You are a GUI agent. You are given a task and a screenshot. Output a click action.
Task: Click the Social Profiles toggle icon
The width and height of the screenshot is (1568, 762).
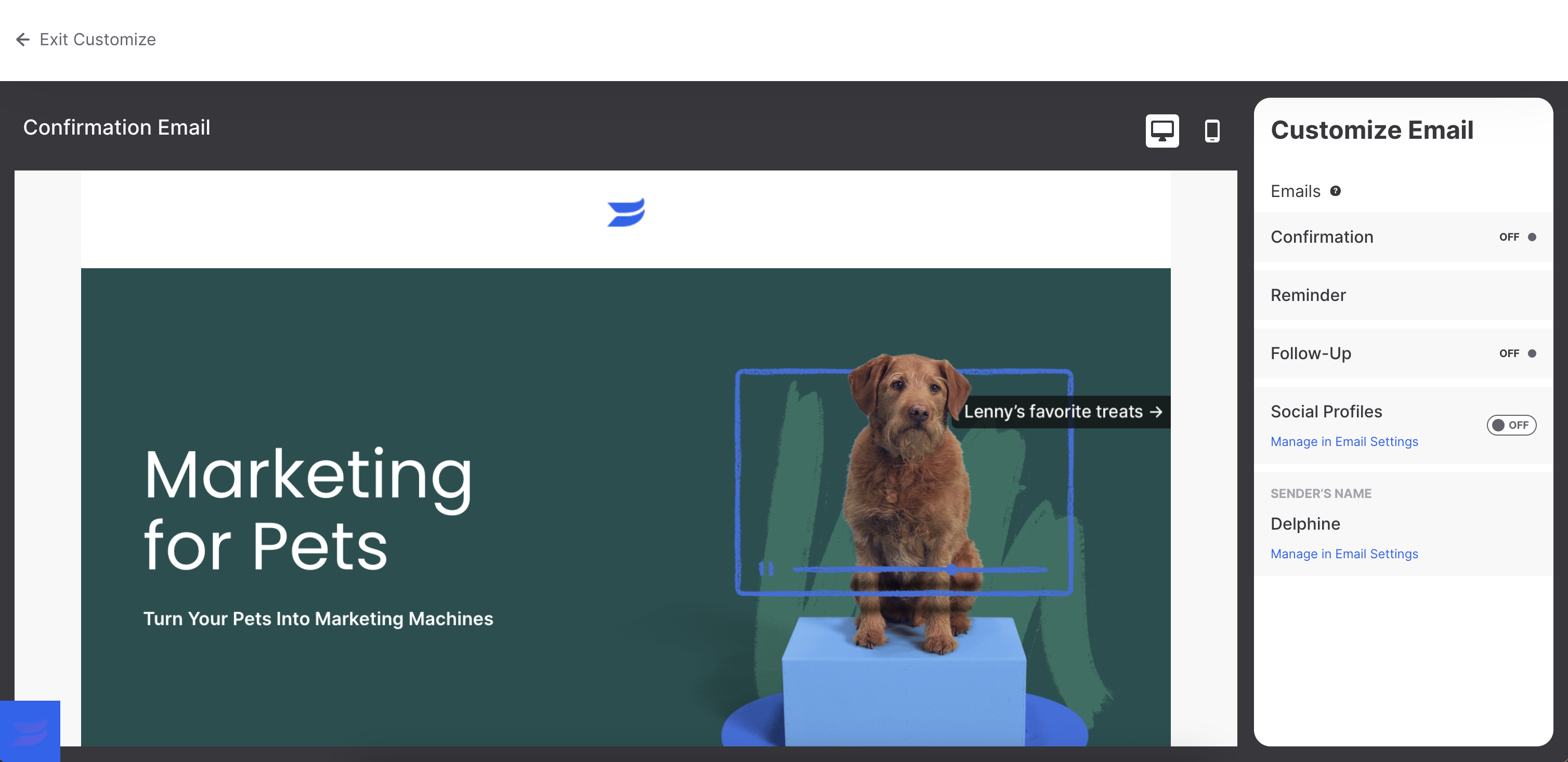(x=1510, y=424)
